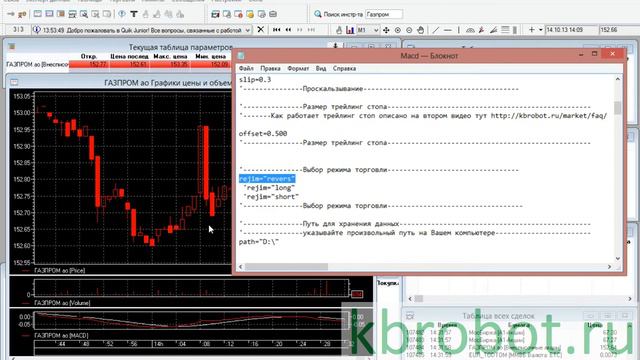Click the Таблица всех сделок title
The width and height of the screenshot is (640, 360).
click(498, 316)
